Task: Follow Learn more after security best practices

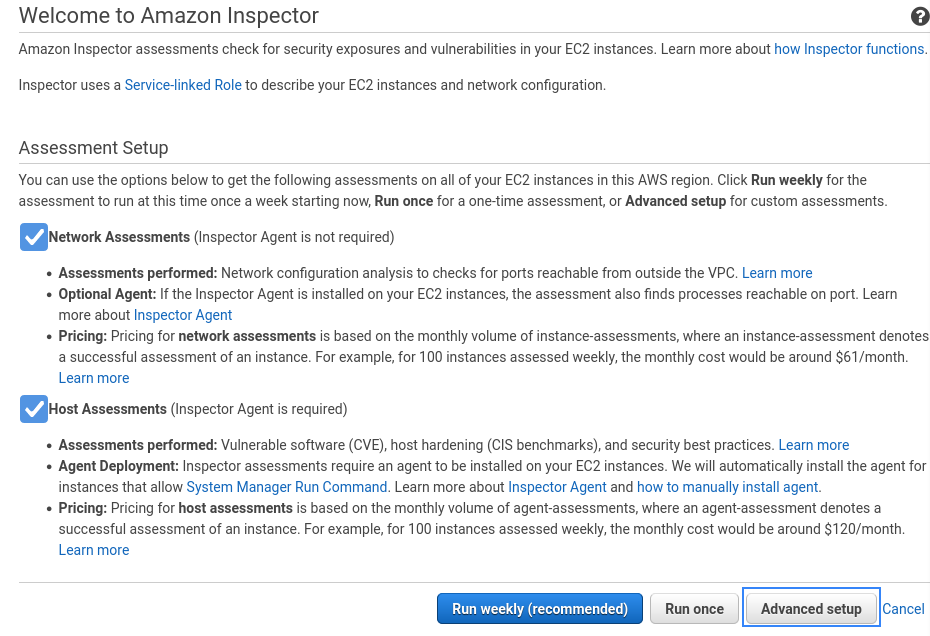Action: (x=814, y=445)
